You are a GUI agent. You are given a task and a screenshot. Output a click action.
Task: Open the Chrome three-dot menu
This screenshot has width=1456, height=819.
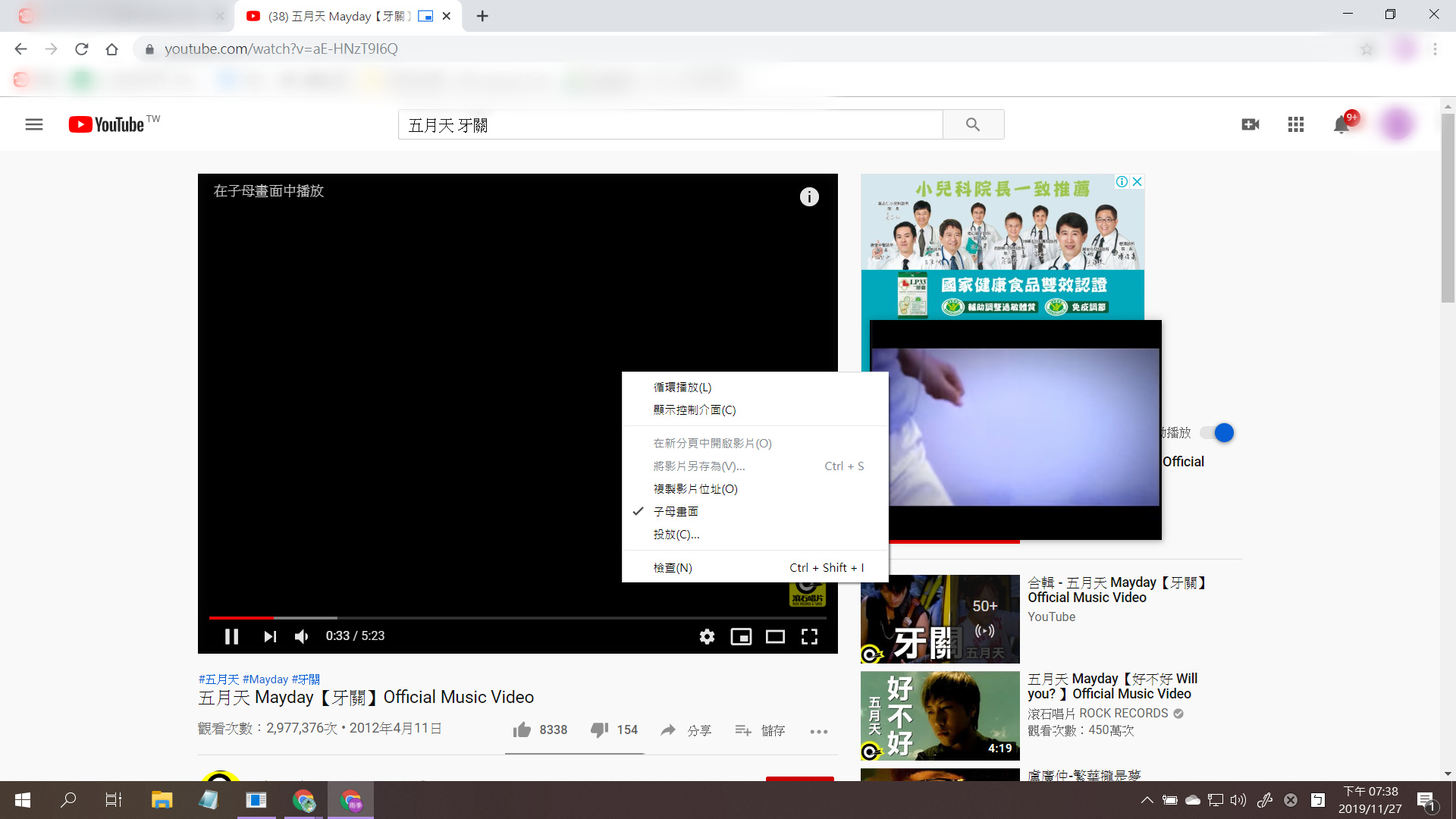click(1435, 49)
